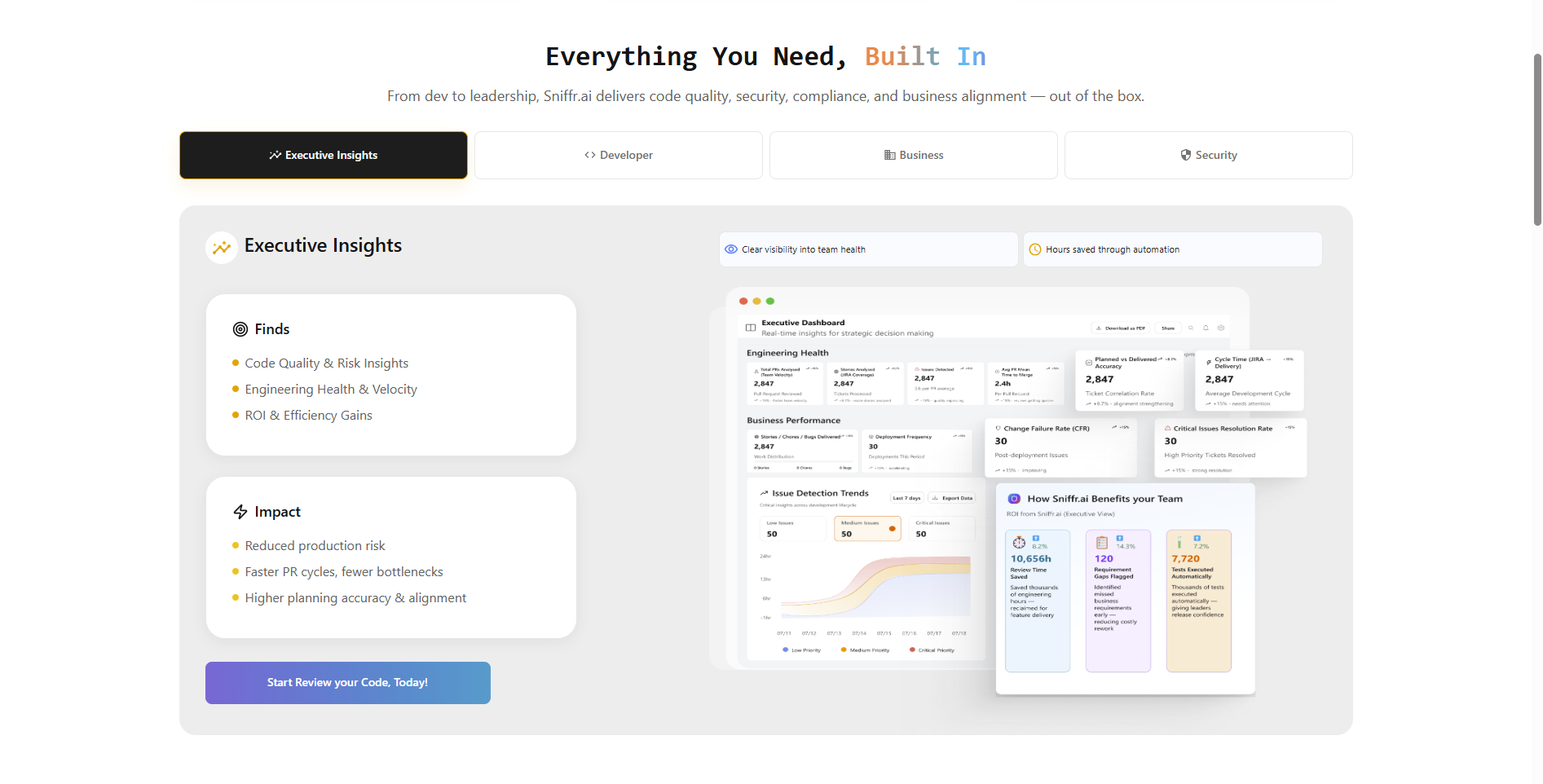
Task: Open the Last 7 days range selector
Action: [906, 498]
